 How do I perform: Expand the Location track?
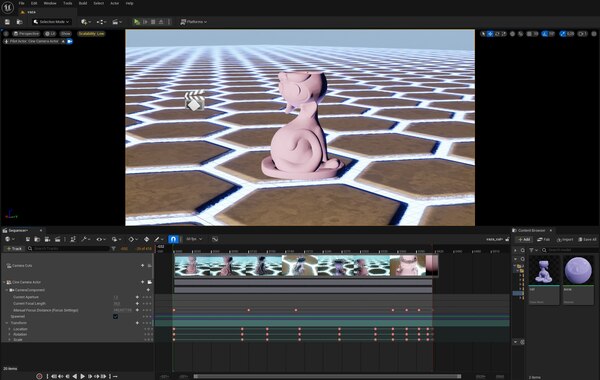tap(10, 329)
